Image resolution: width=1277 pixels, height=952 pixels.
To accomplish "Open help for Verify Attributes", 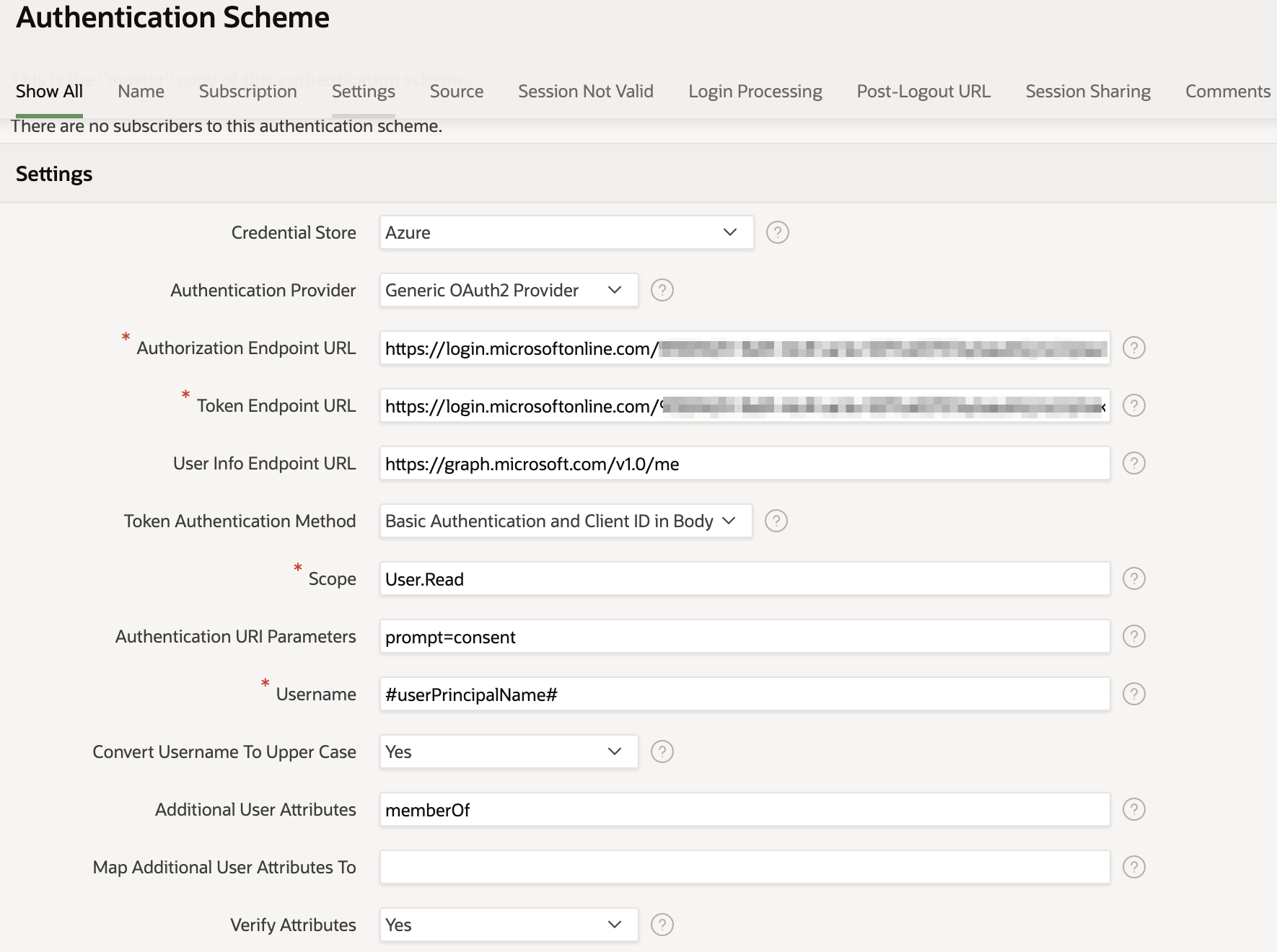I will (662, 924).
